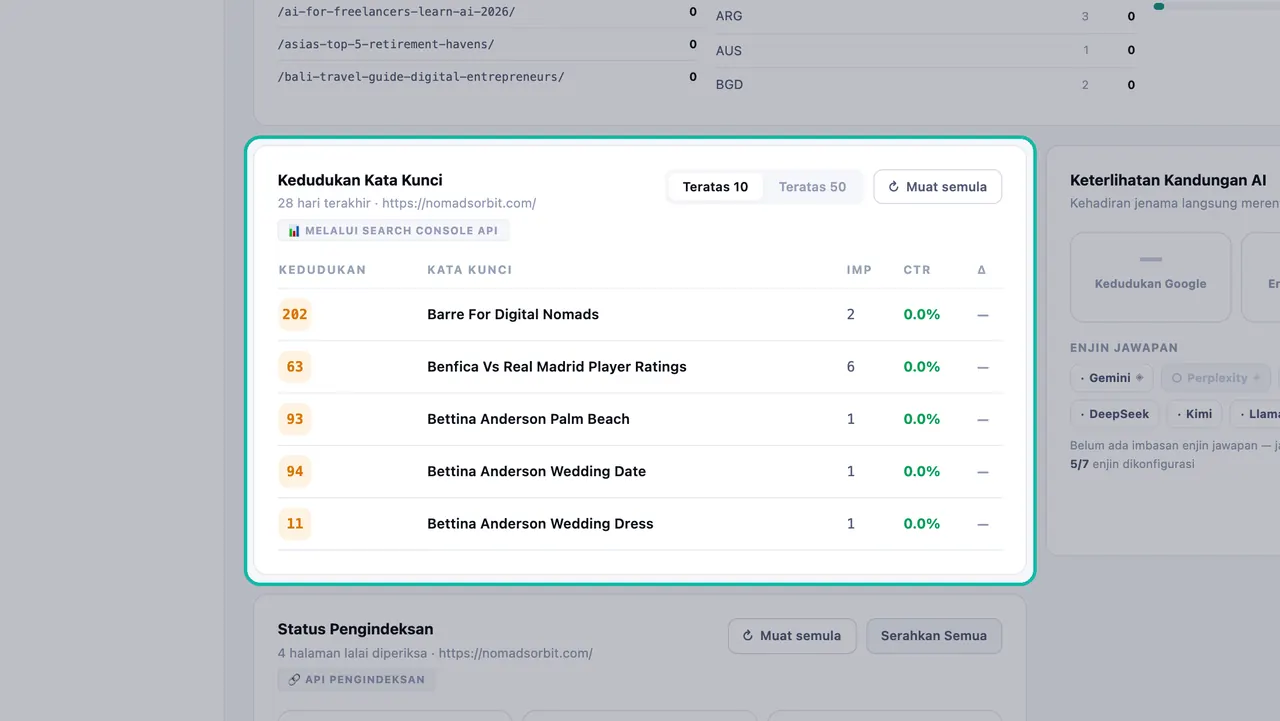The width and height of the screenshot is (1280, 721).
Task: Click the ENJIN JAWAPAN section label
Action: tap(1124, 348)
